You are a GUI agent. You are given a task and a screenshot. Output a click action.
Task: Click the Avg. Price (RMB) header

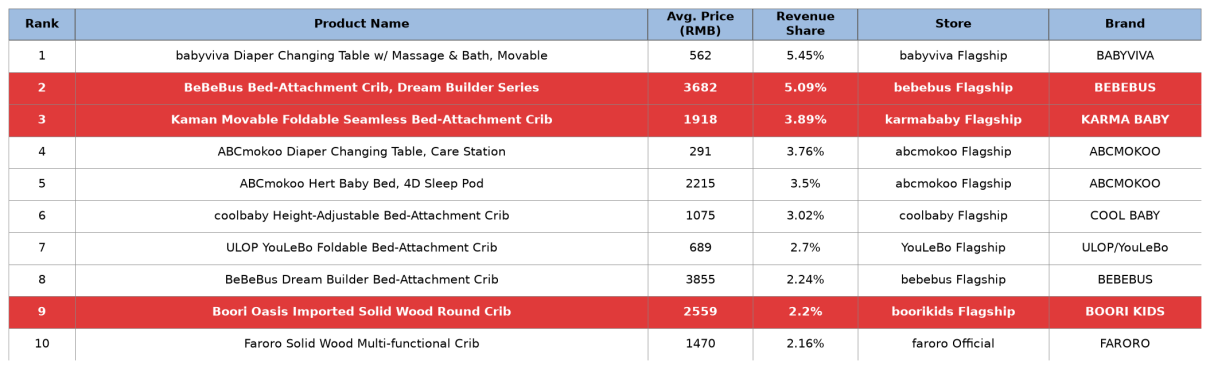tap(700, 24)
